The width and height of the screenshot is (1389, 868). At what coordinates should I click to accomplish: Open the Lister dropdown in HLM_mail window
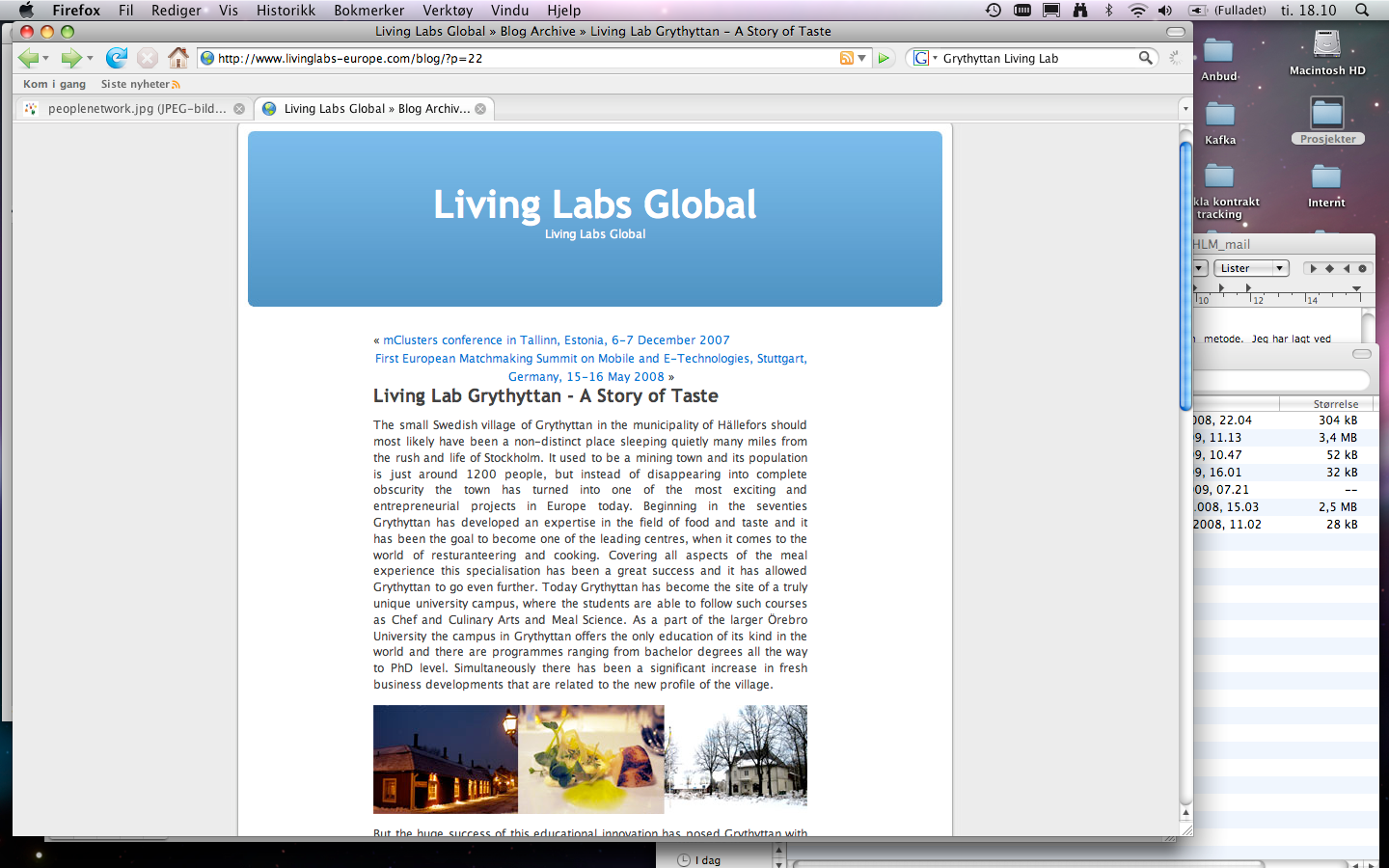click(1251, 268)
